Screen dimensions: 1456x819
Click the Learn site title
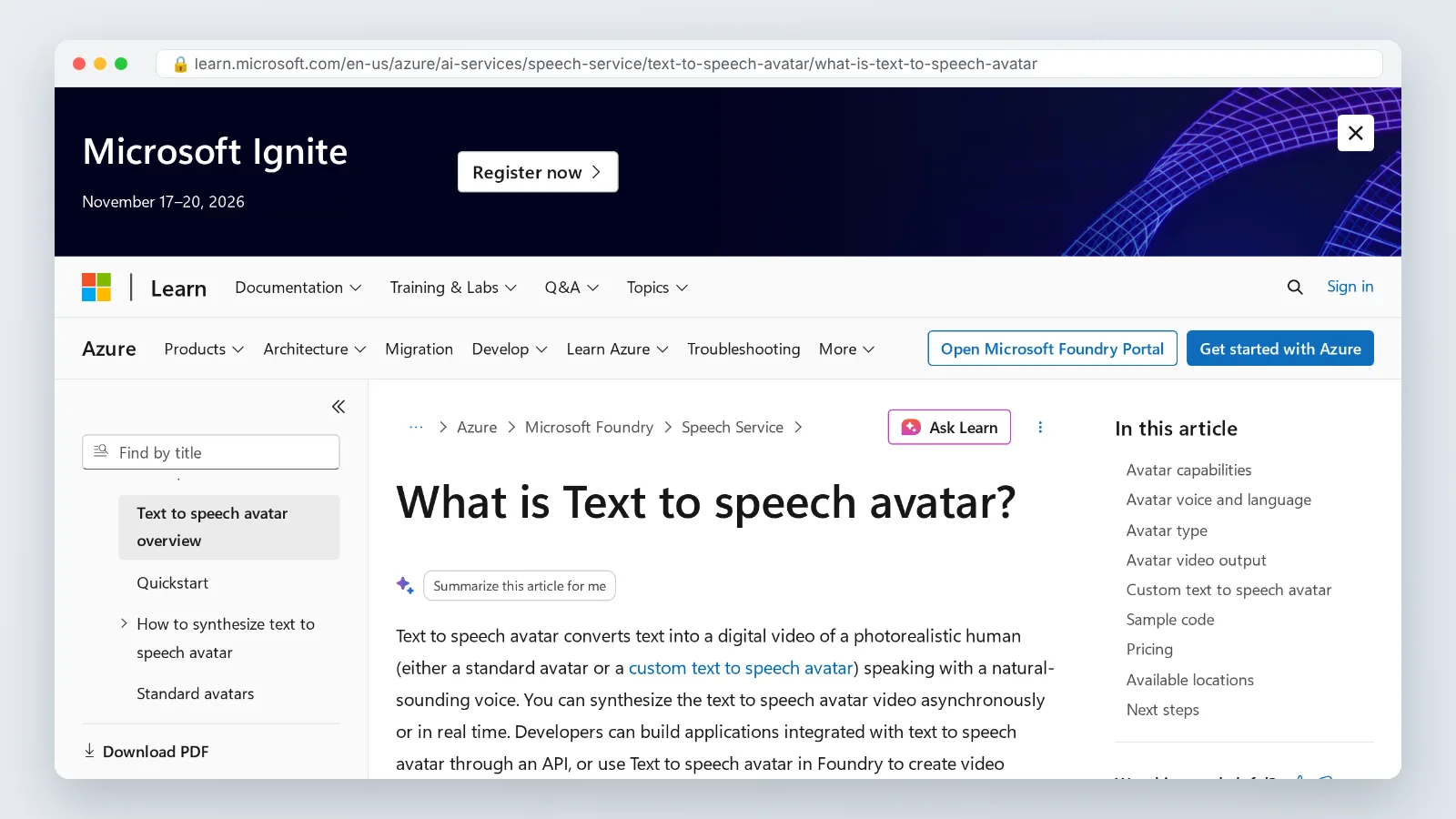[178, 288]
